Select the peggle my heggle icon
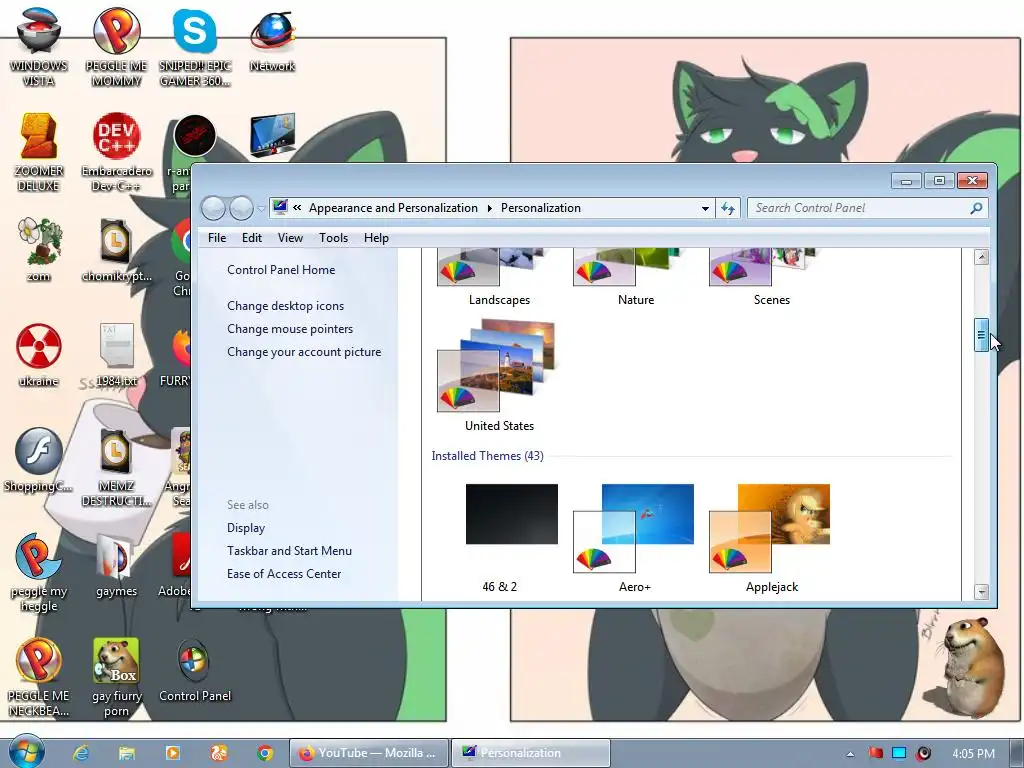 click(x=38, y=572)
